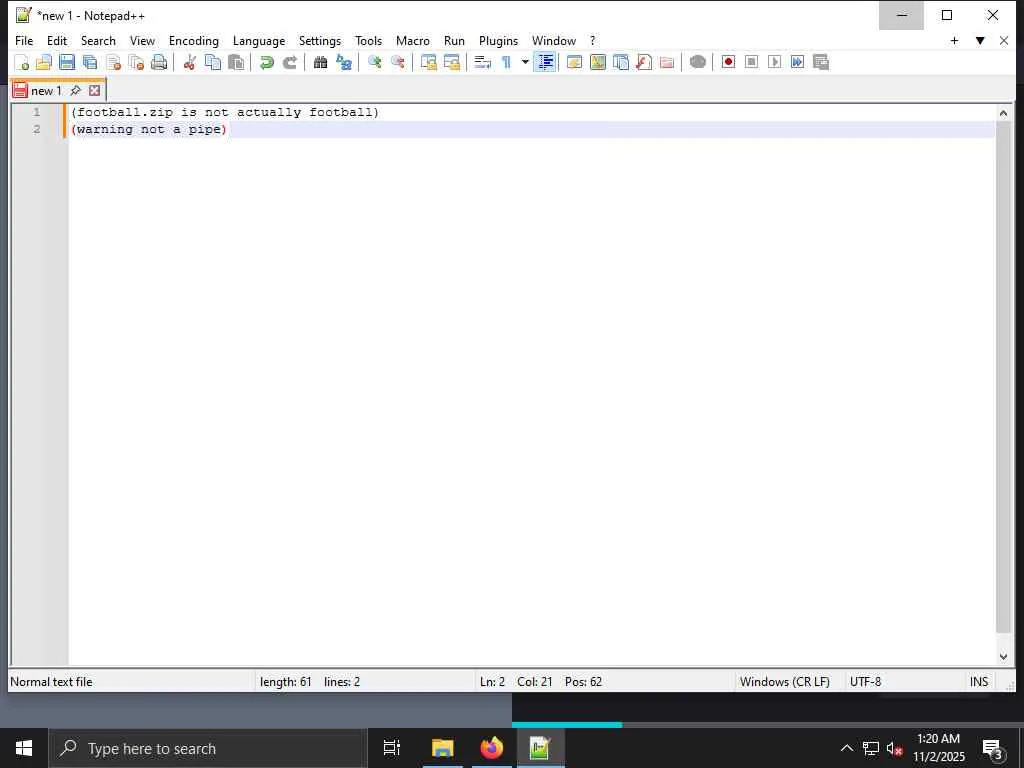Screen dimensions: 1024x768
Task: Cut selection with the scissors icon
Action: click(x=190, y=62)
